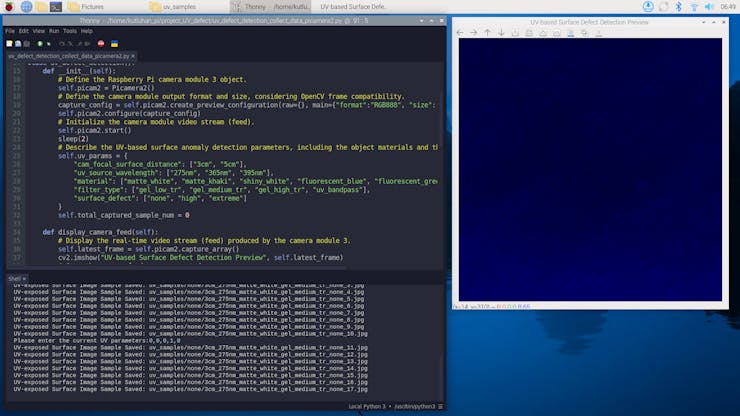
Task: Click the Step into debugger icon
Action: (x=70, y=44)
